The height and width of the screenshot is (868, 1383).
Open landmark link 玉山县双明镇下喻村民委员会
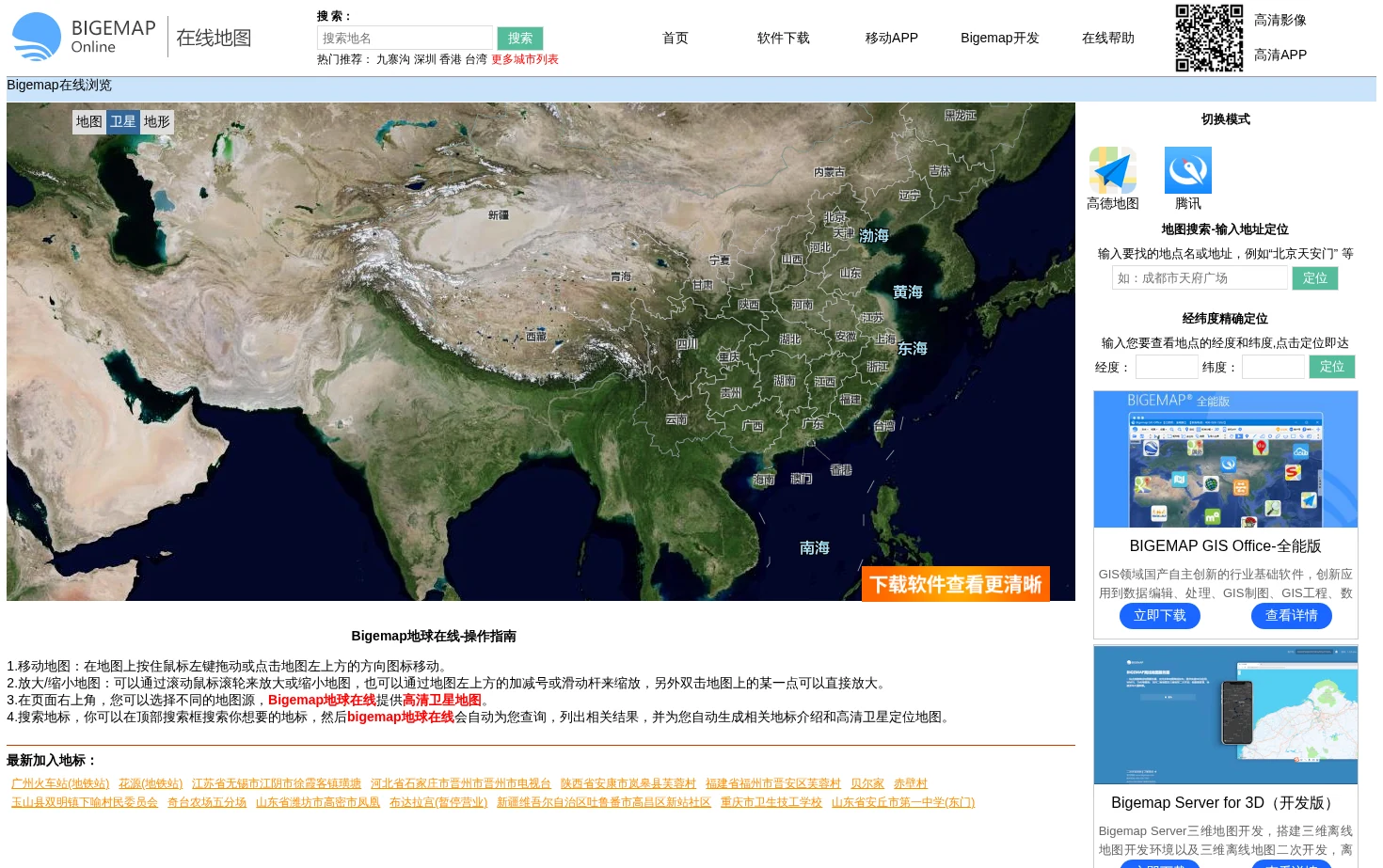[85, 802]
